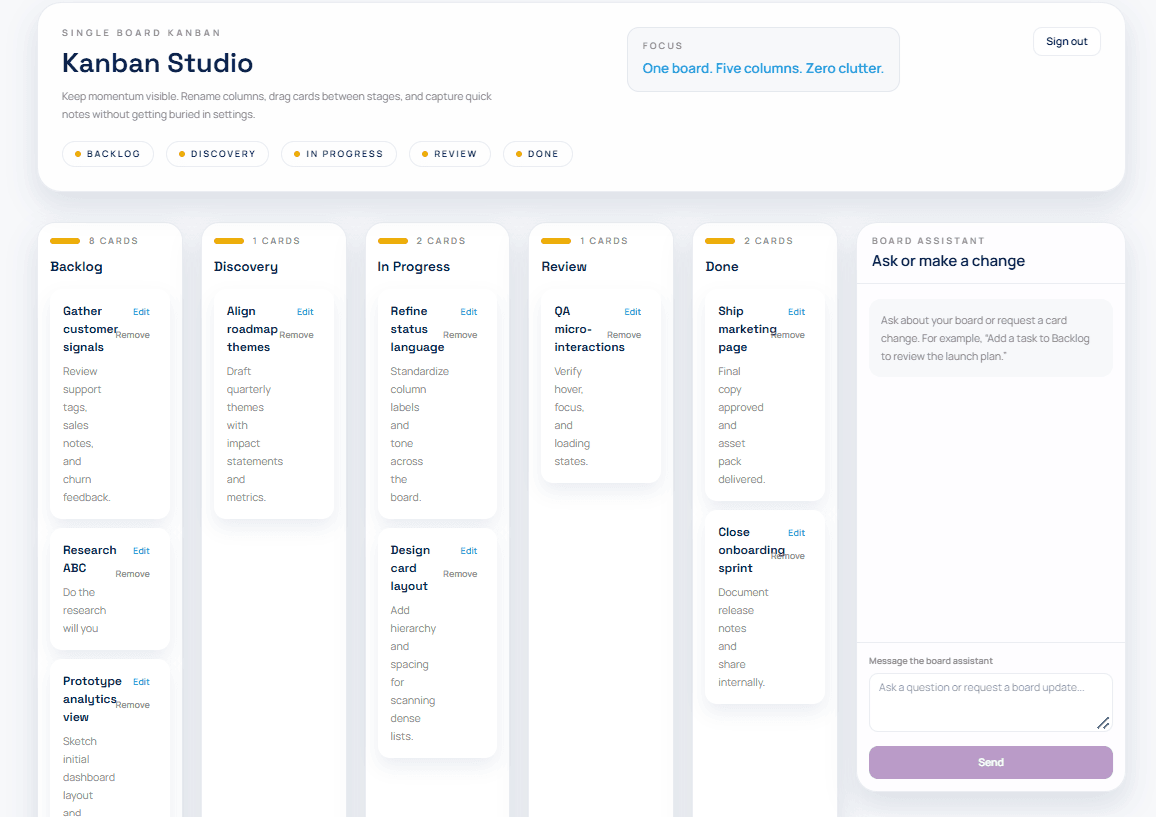Click the Discovery column title to rename
This screenshot has width=1157, height=817.
pyautogui.click(x=246, y=266)
